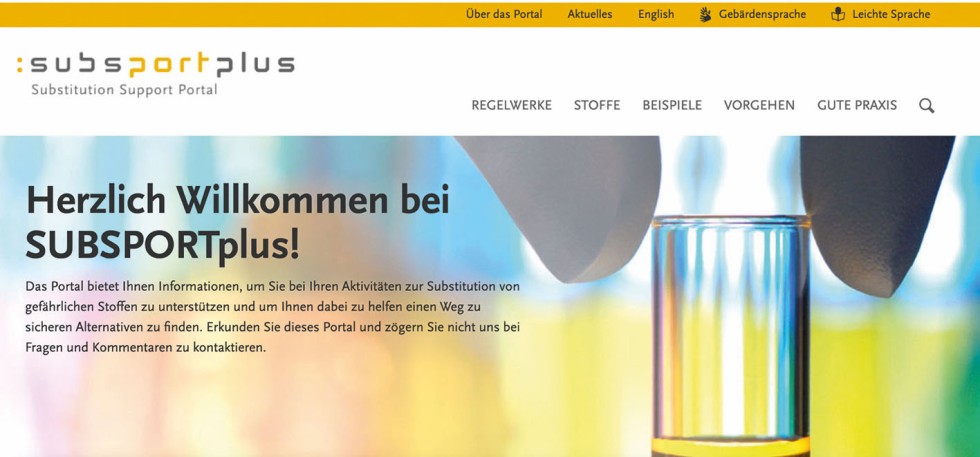Open the BEISPIELE menu item
Screen dimensions: 980x457
pos(672,106)
